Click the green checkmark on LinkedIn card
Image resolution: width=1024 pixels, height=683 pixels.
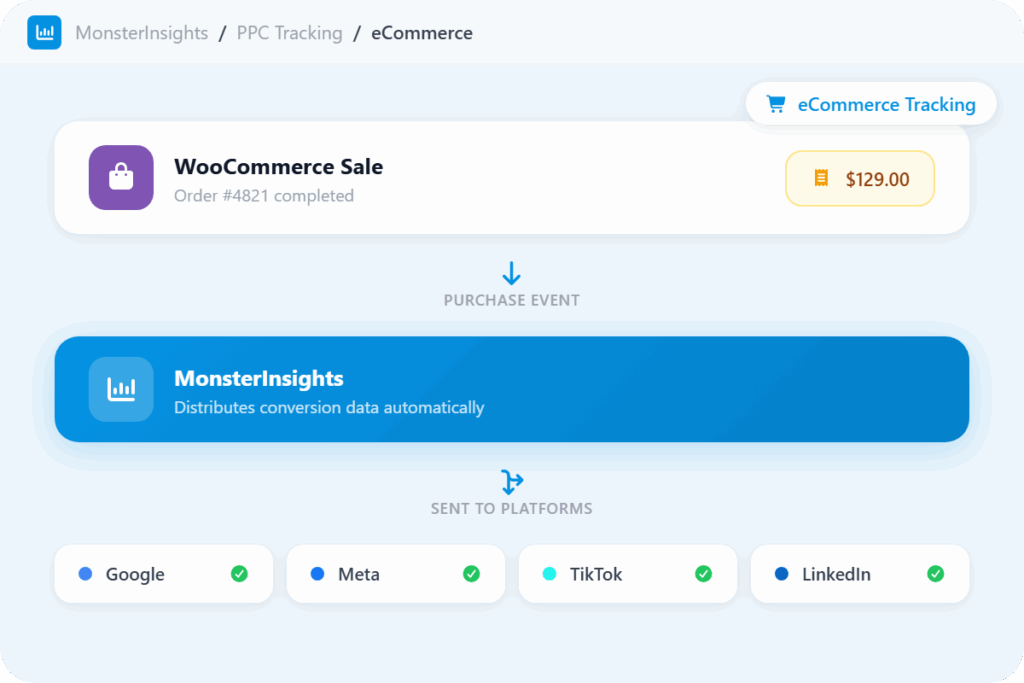point(935,574)
